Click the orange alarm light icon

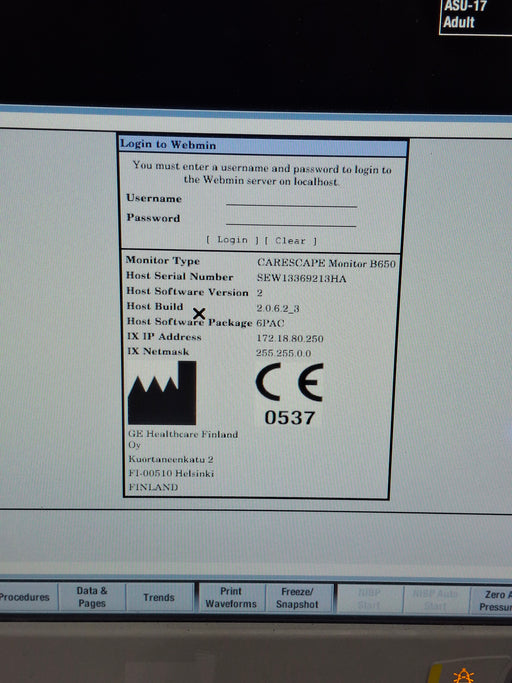point(463,675)
